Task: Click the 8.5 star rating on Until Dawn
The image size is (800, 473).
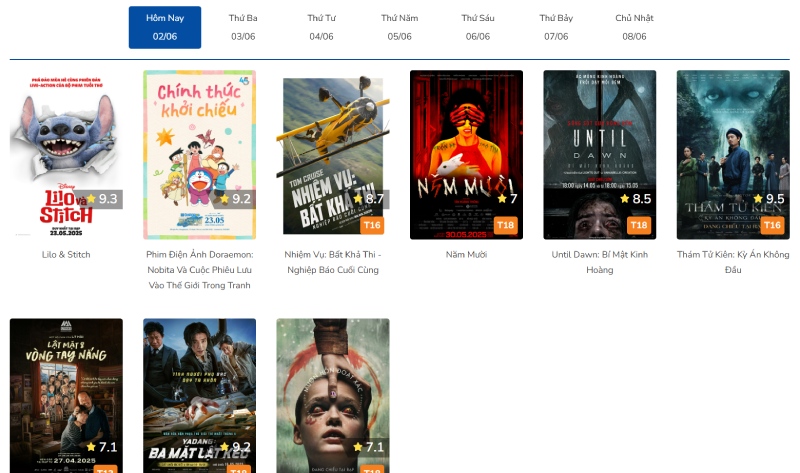Action: 635,199
